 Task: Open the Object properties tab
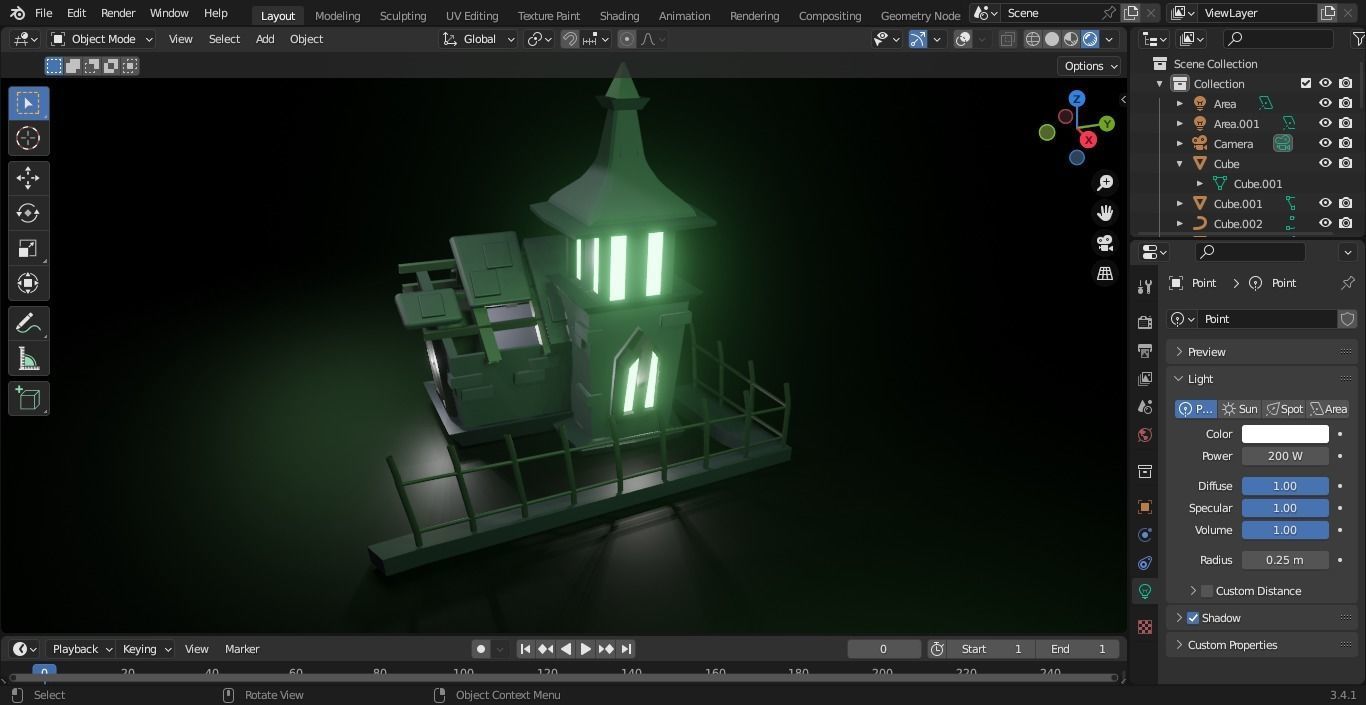point(1145,507)
